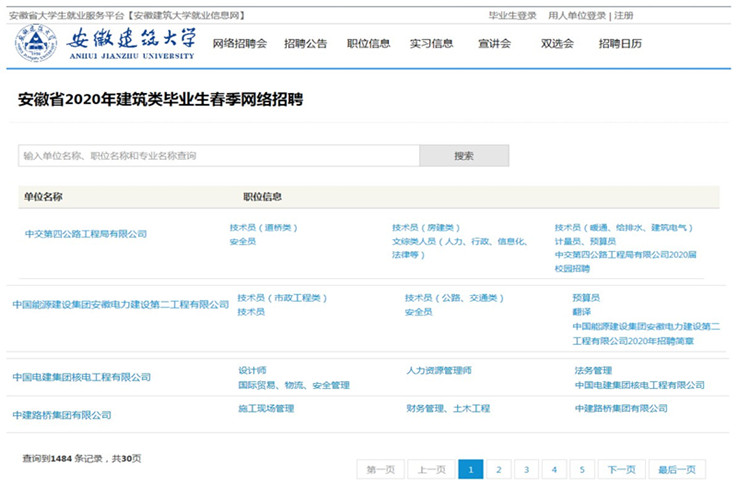Open company 中交第四公路工程局有限公司
Image resolution: width=737 pixels, height=486 pixels.
[85, 234]
